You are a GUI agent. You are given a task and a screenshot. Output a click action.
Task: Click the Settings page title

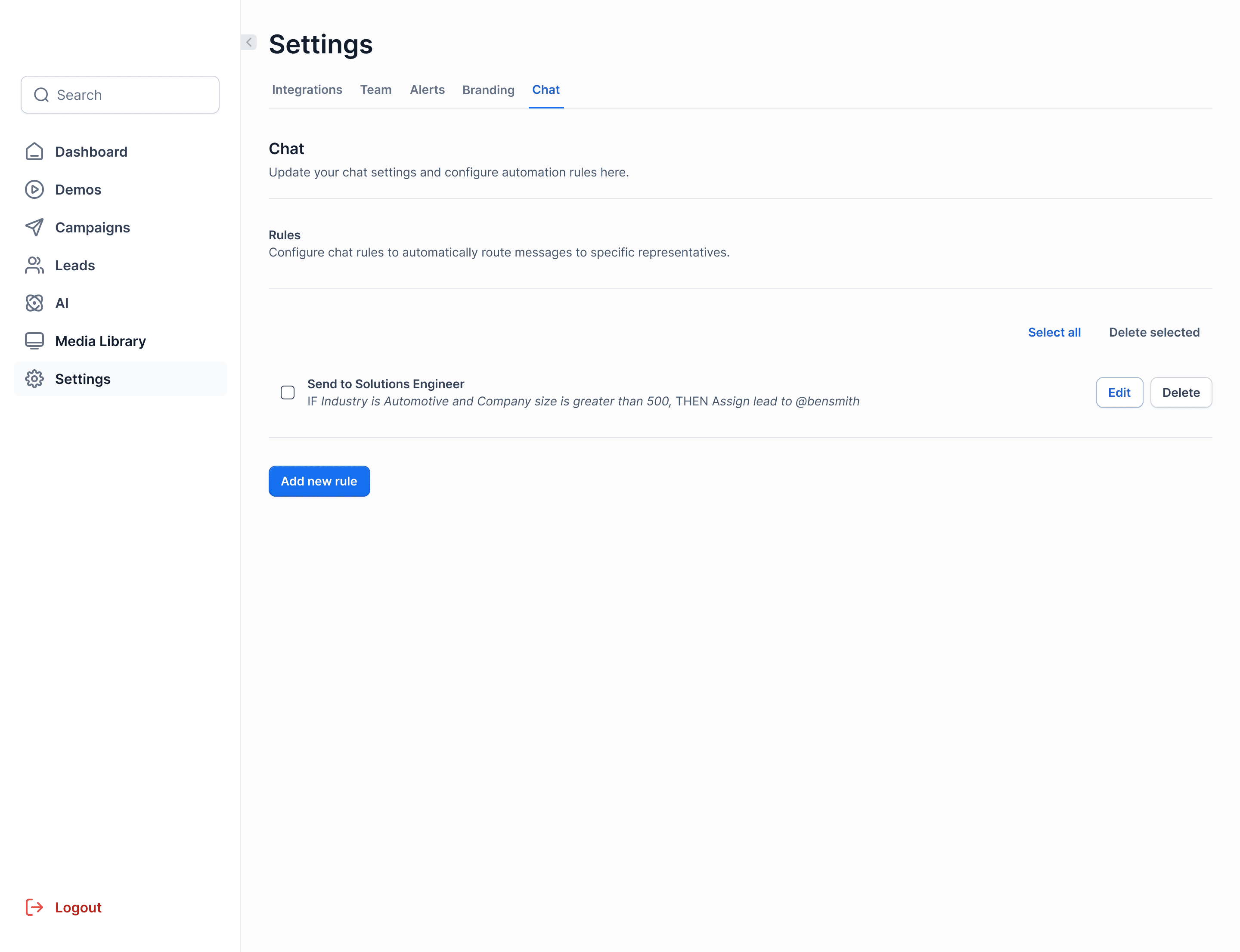click(320, 44)
